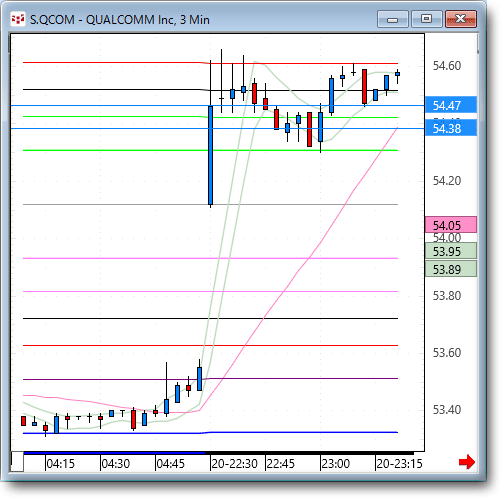Viewport: 504px width, 499px height.
Task: Click the 20-22:30 time axis marker
Action: 234,464
